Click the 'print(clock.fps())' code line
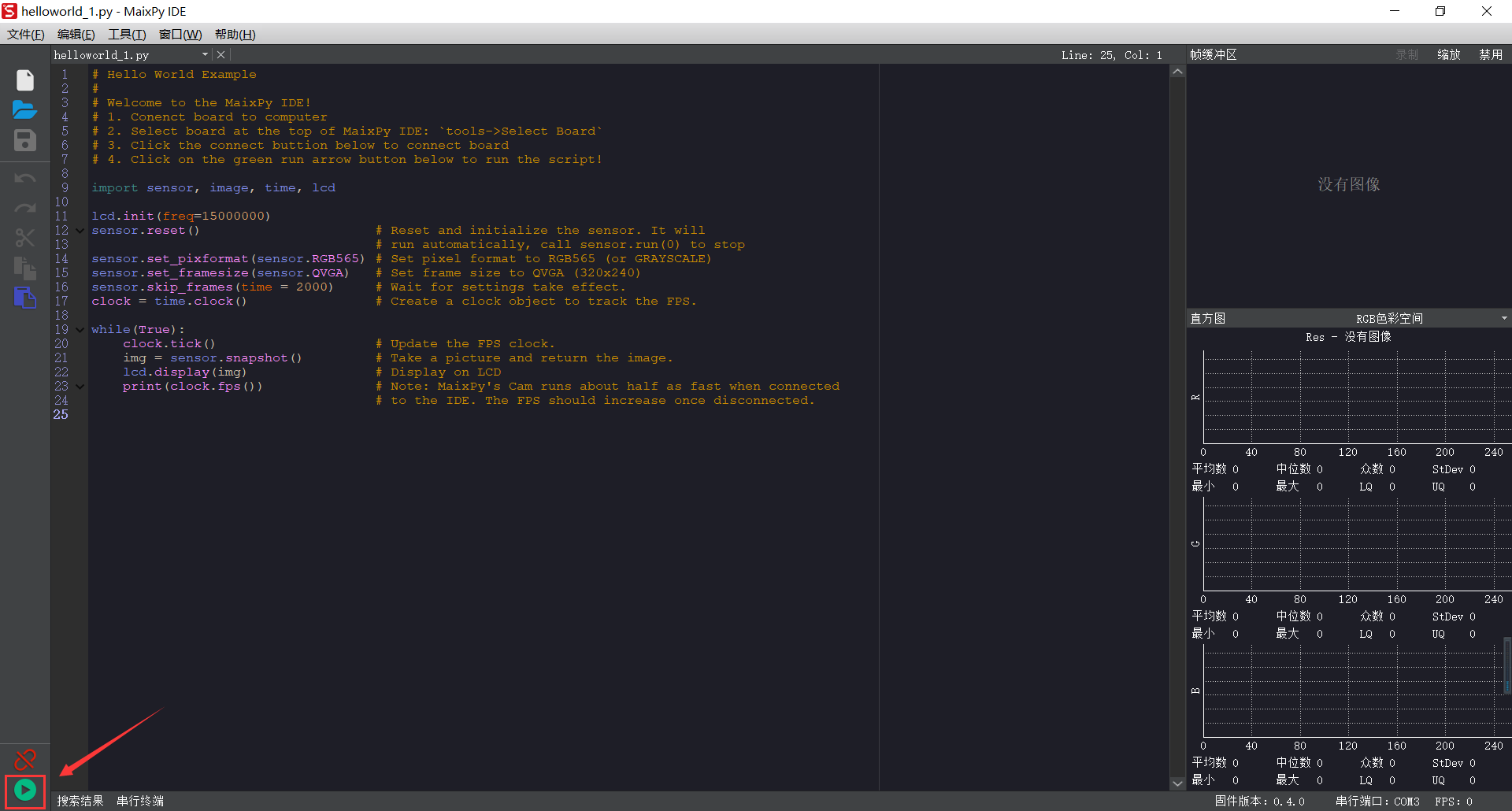The height and width of the screenshot is (811, 1512). coord(193,387)
